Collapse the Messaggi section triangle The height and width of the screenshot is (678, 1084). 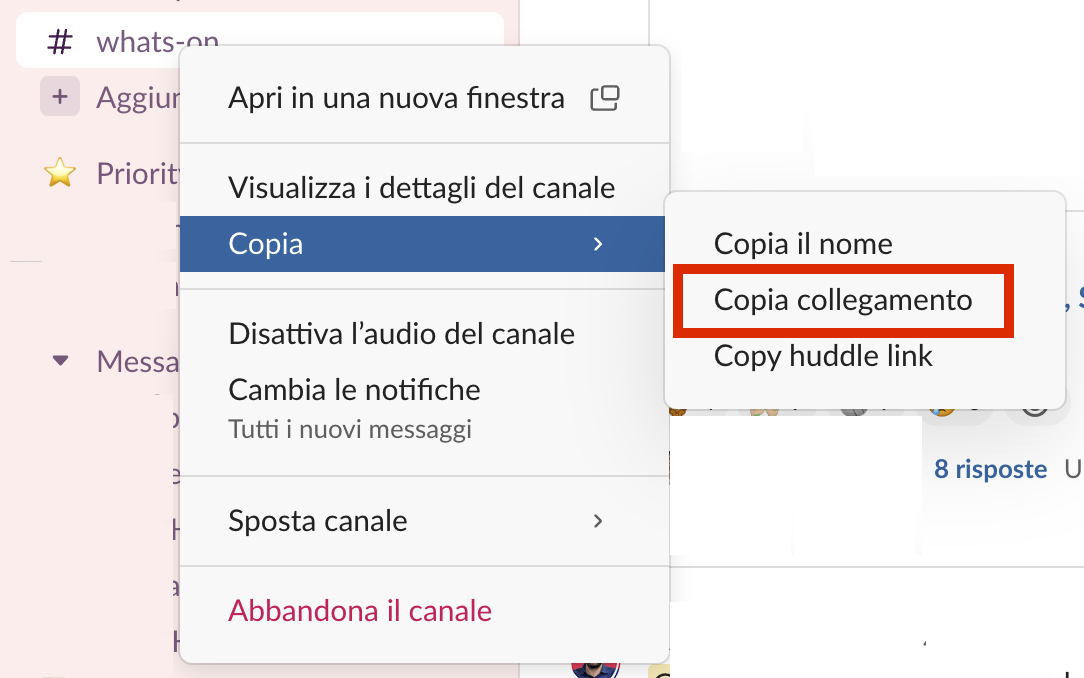coord(61,360)
